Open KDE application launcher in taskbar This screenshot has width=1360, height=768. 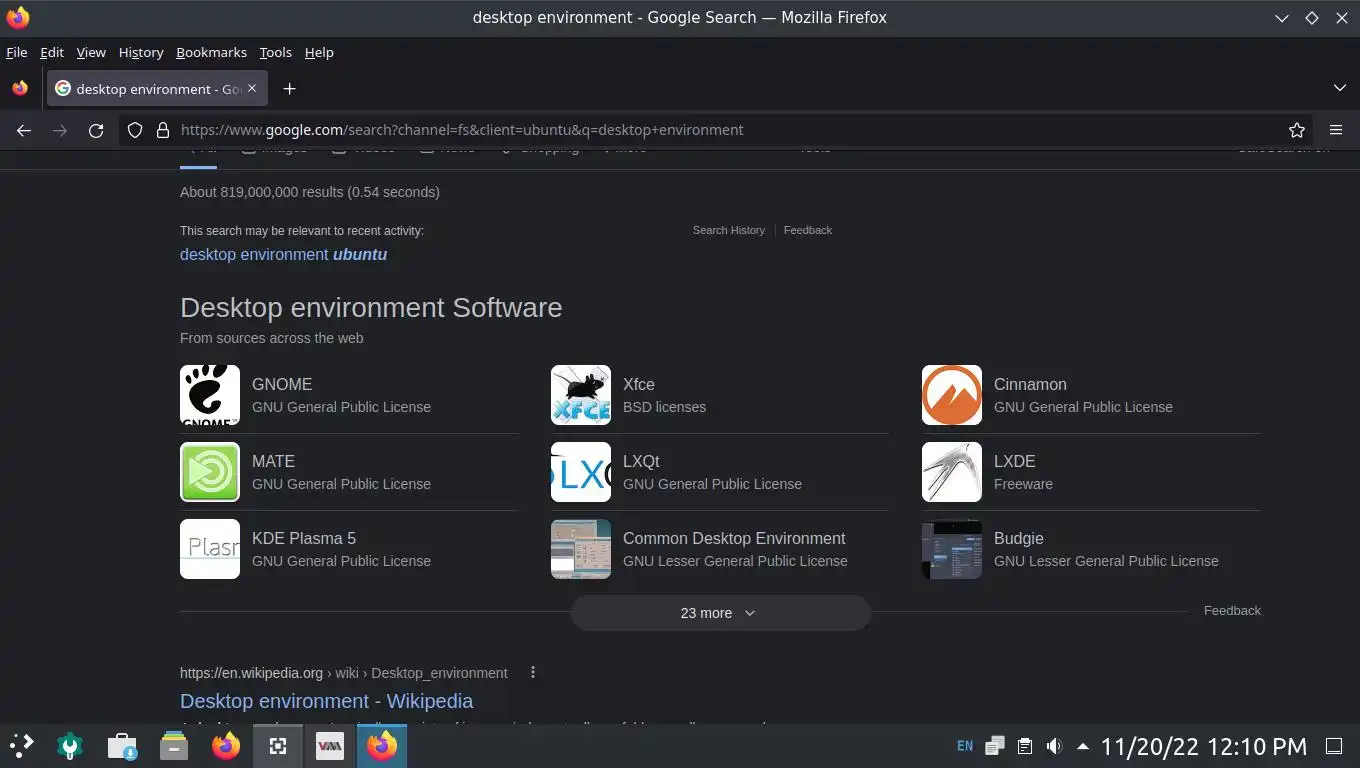(x=21, y=746)
